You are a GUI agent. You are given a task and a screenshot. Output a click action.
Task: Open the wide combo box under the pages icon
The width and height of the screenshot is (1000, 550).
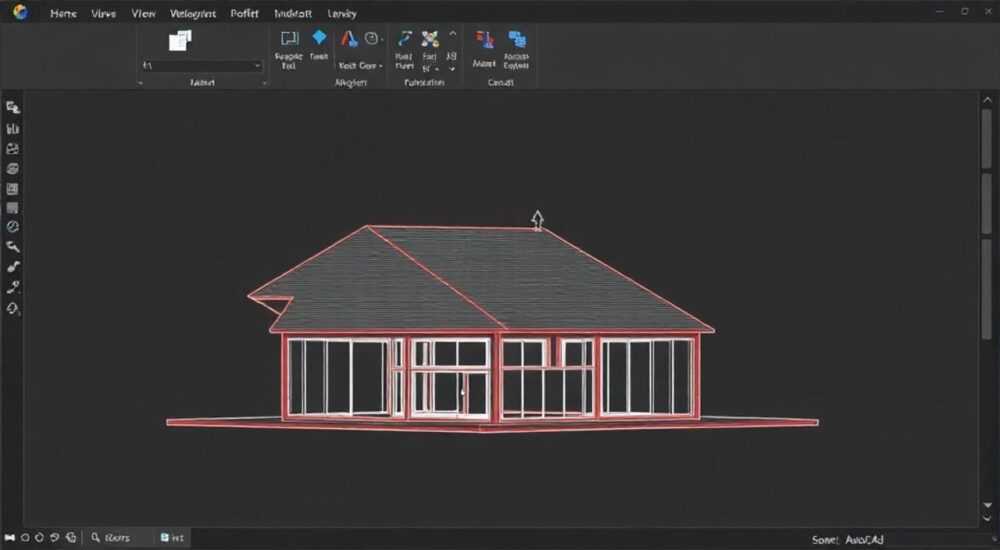[202, 66]
